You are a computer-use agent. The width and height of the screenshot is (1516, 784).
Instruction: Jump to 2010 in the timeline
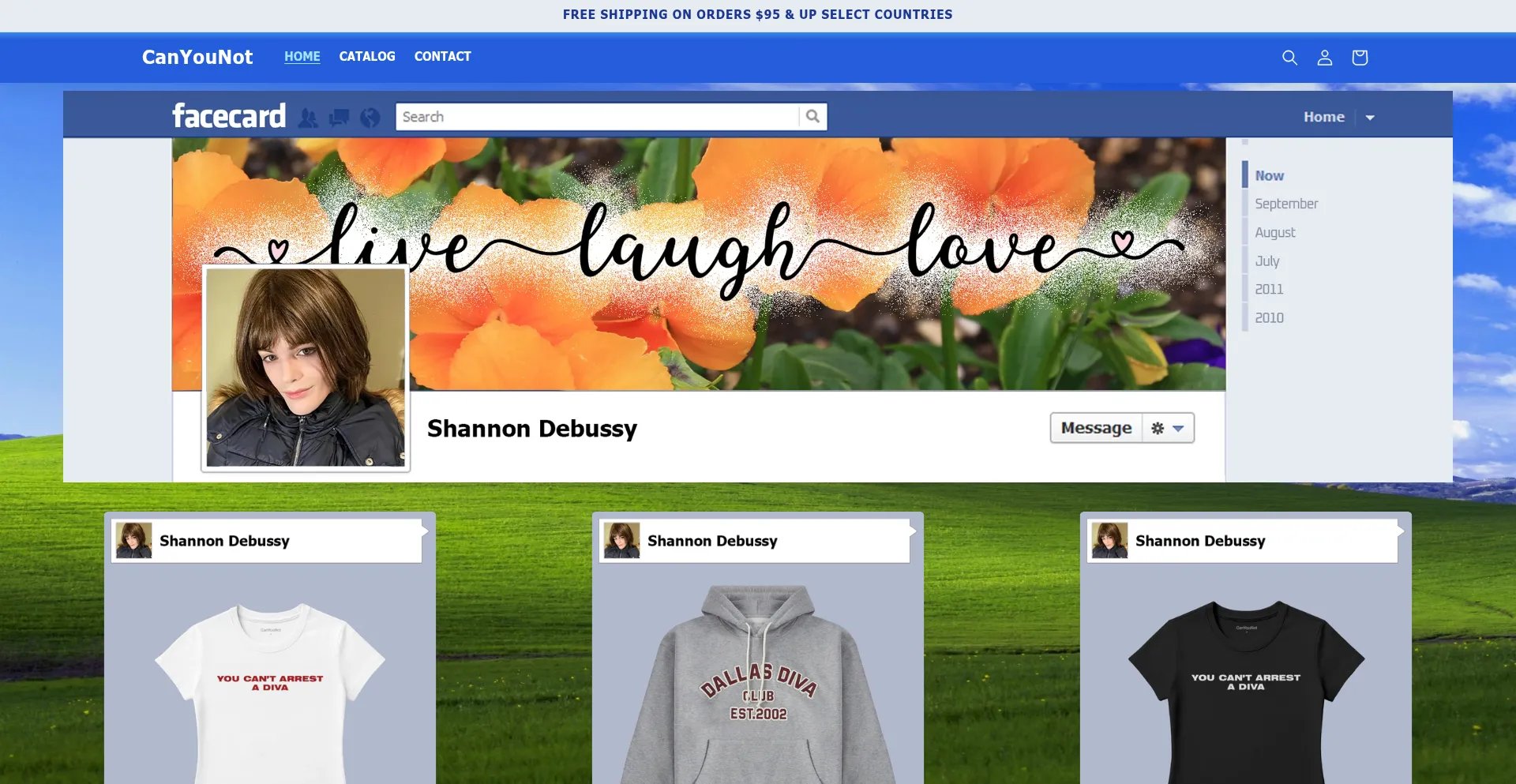tap(1269, 318)
